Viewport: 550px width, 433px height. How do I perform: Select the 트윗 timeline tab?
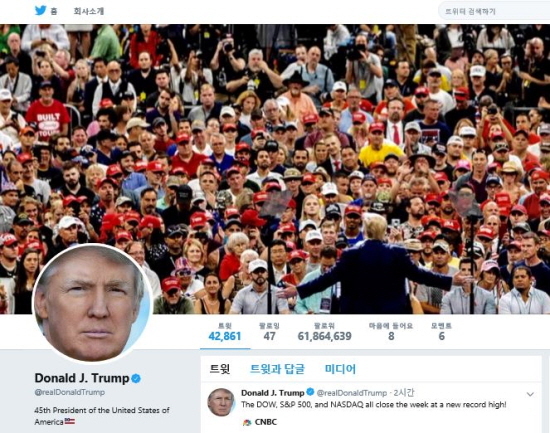[x=220, y=369]
